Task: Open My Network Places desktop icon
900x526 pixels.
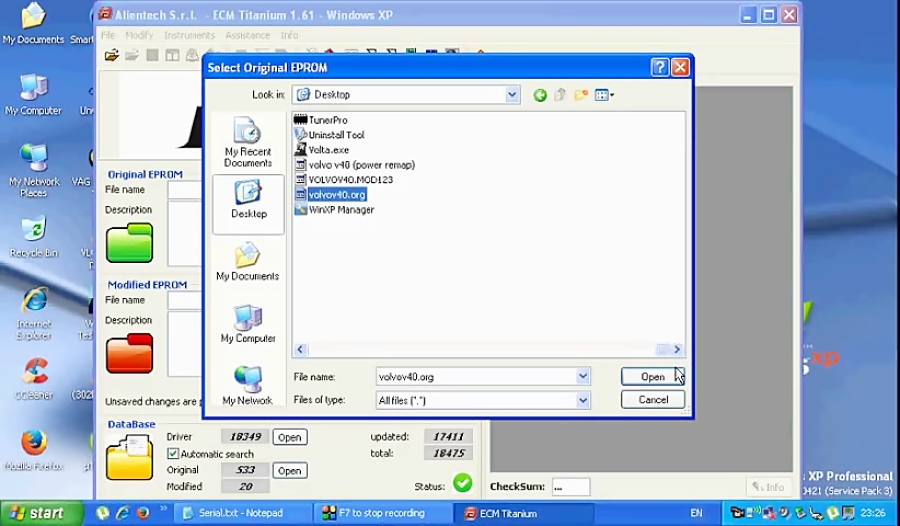Action: 34,171
